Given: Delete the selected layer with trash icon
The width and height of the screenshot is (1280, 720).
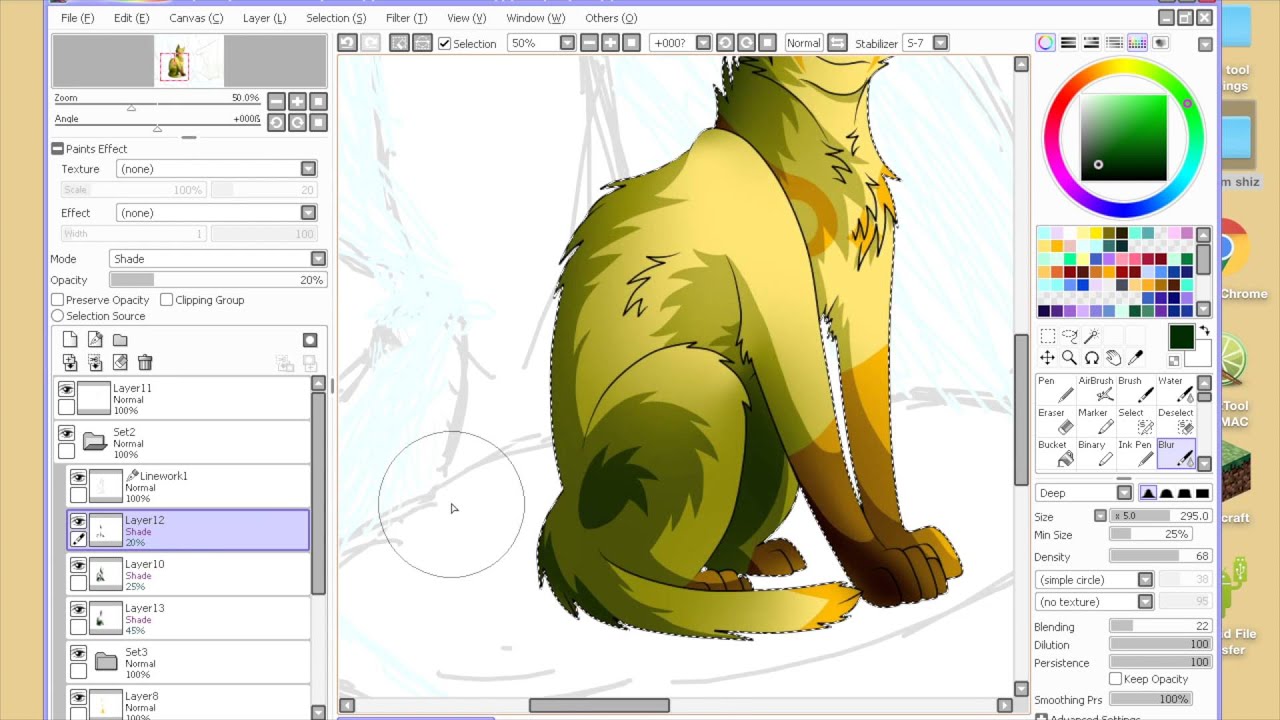Looking at the screenshot, I should 145,362.
